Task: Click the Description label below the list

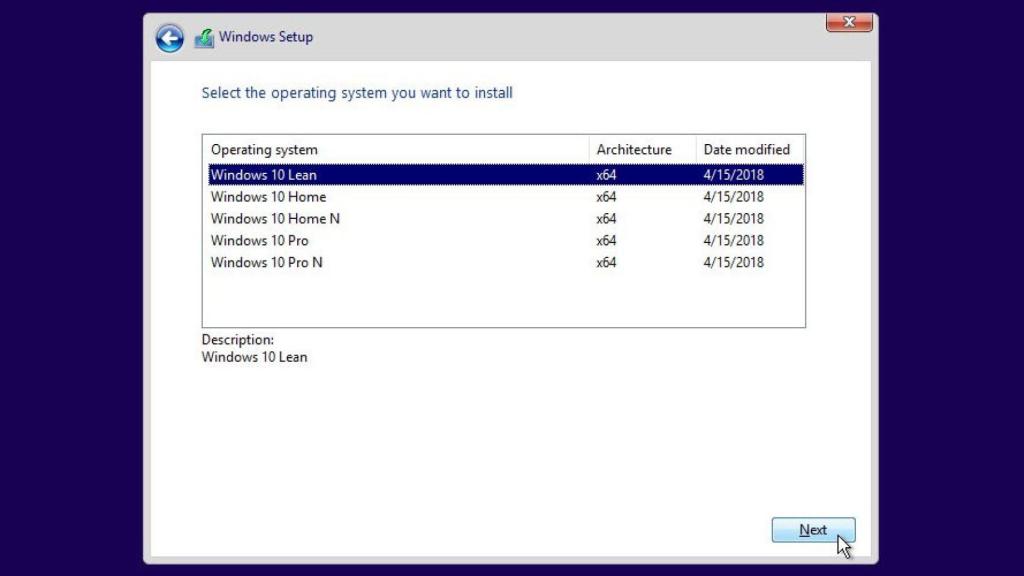Action: pos(237,340)
